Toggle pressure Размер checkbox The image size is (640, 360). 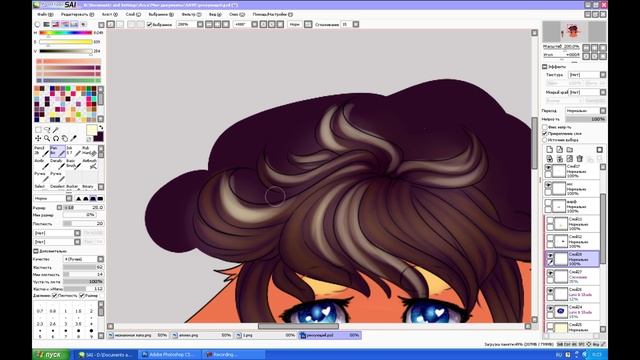[82, 295]
